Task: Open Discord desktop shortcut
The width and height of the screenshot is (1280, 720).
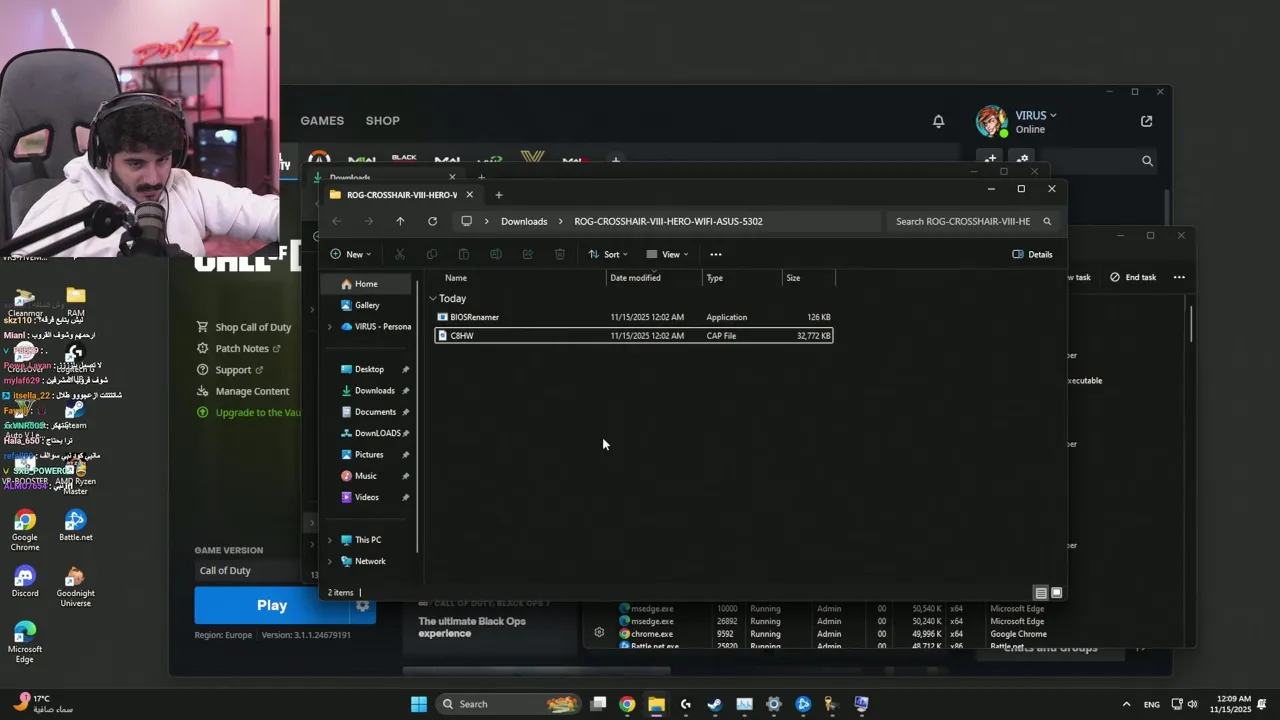Action: pyautogui.click(x=25, y=582)
